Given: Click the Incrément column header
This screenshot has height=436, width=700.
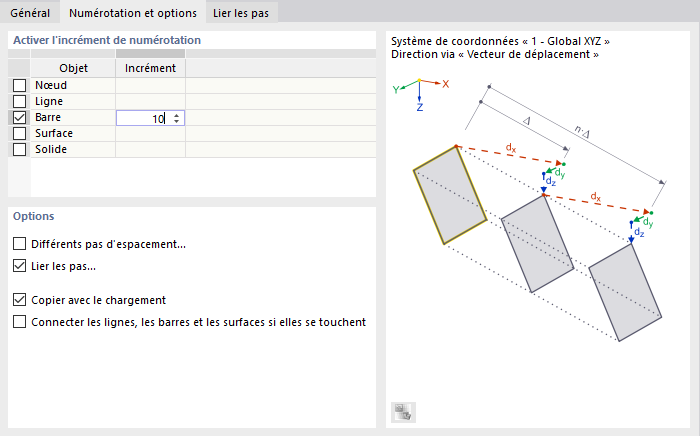Looking at the screenshot, I should pyautogui.click(x=150, y=68).
